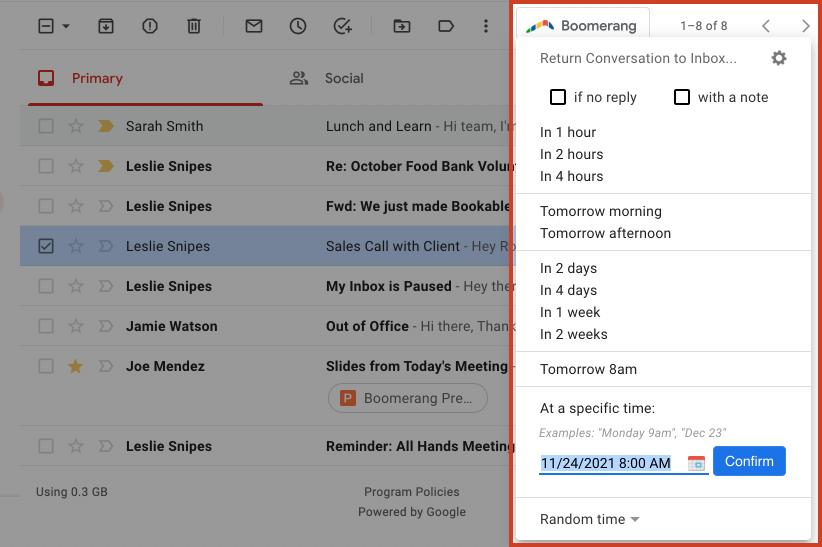This screenshot has width=822, height=547.
Task: Choose 'Tomorrow morning' option
Action: click(601, 211)
